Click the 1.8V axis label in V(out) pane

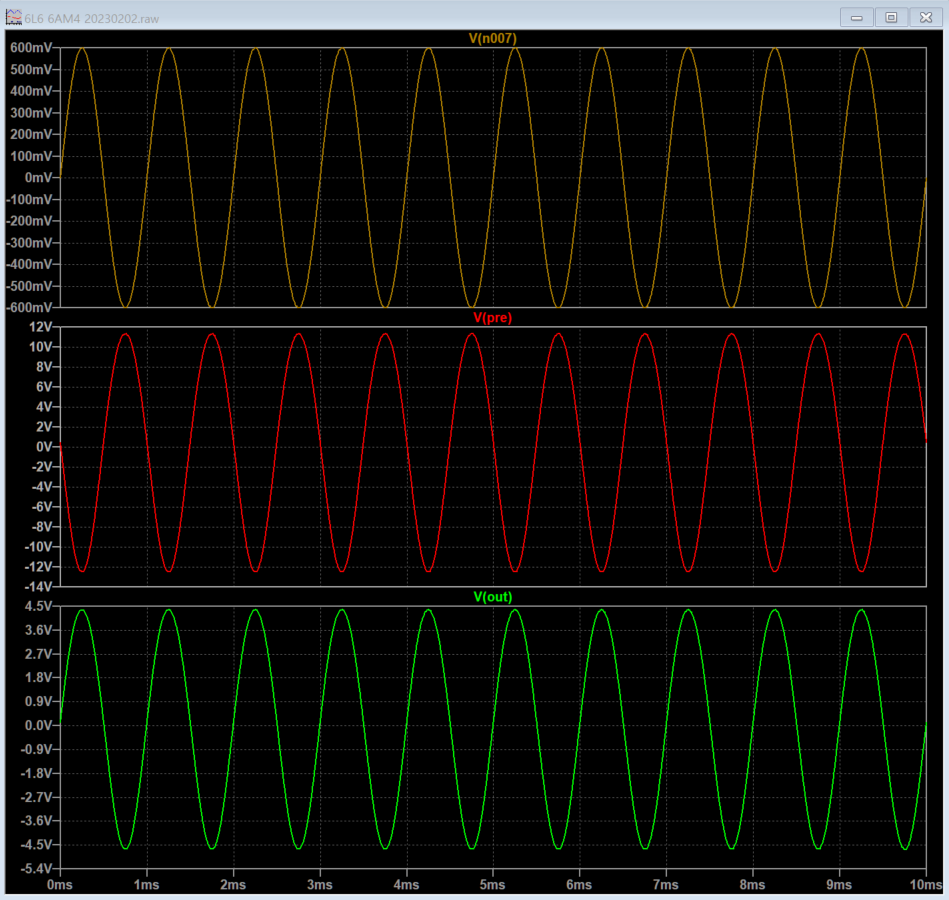tap(39, 678)
